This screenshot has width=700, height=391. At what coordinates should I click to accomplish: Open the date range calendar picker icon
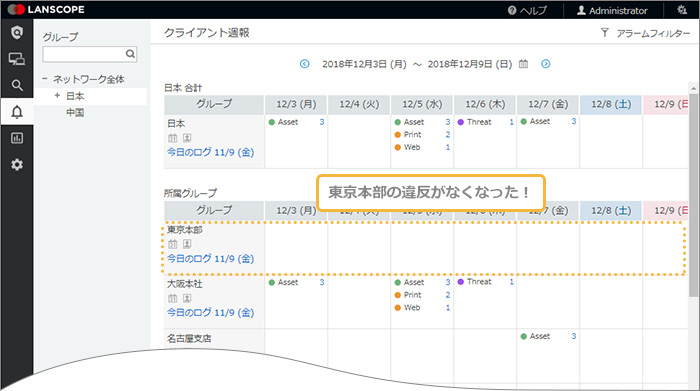click(x=523, y=64)
